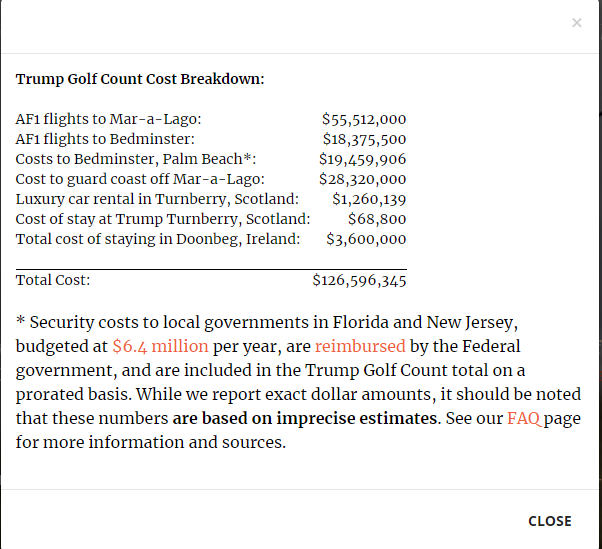
Task: Click the $1,260,139 amount
Action: (x=369, y=199)
